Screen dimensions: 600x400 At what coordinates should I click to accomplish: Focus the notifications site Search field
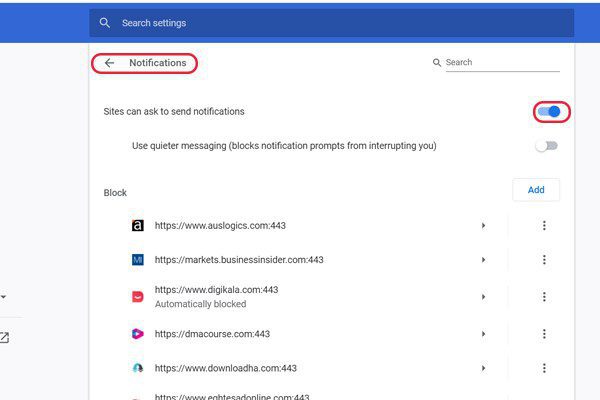pyautogui.click(x=502, y=62)
